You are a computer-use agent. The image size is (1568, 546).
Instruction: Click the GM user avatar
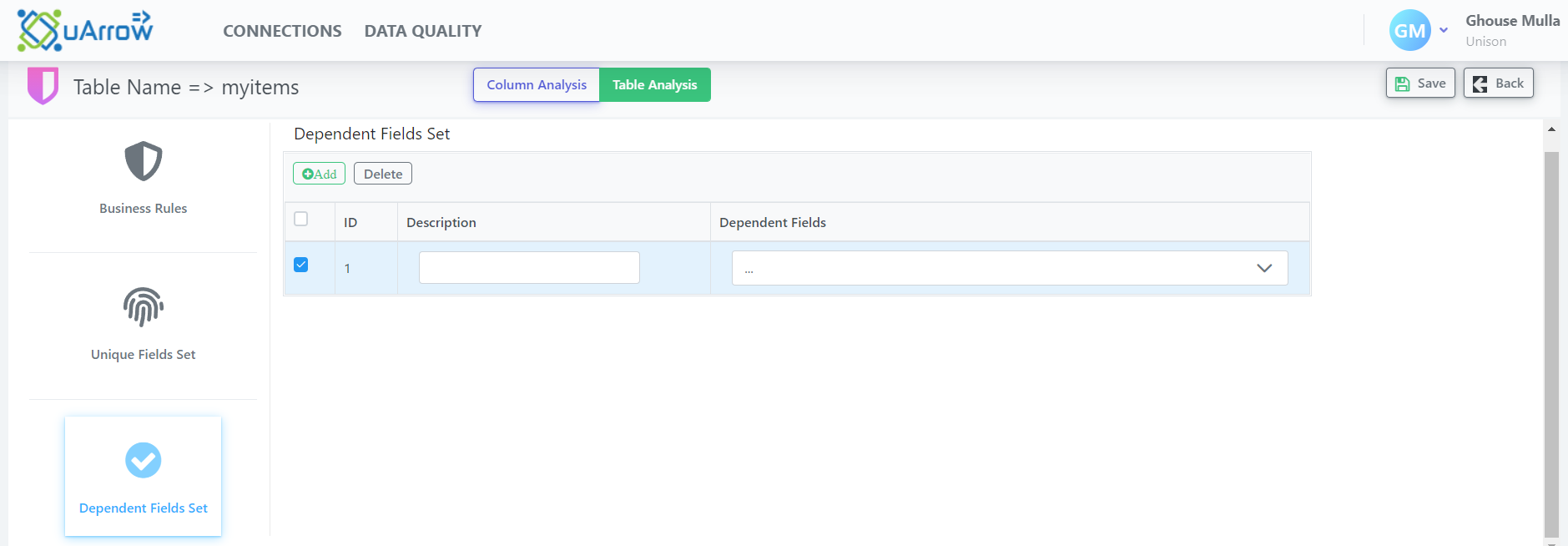(x=1409, y=31)
